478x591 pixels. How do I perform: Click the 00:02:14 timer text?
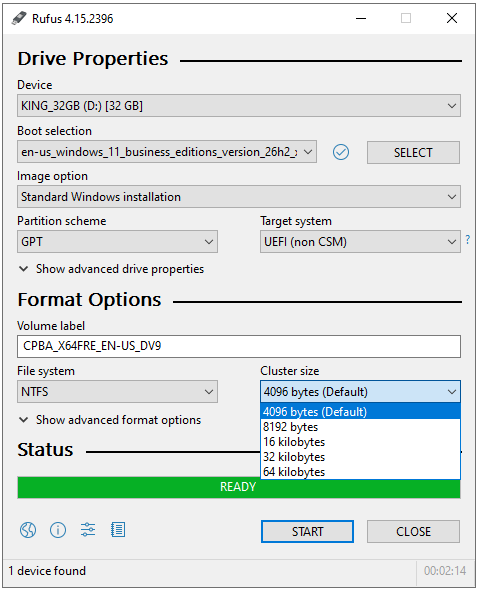(445, 571)
